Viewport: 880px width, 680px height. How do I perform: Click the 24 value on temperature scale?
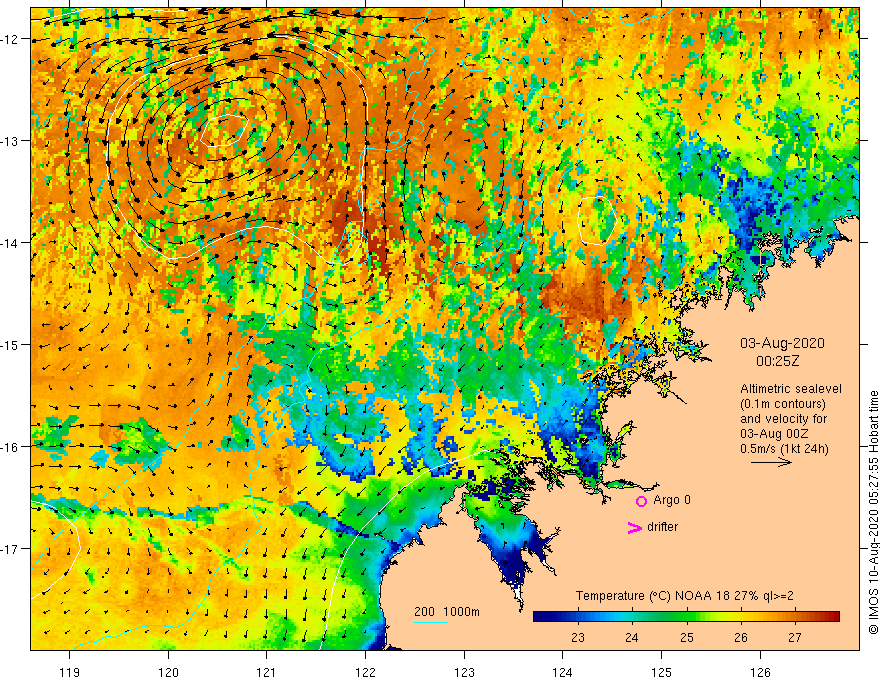pyautogui.click(x=632, y=638)
